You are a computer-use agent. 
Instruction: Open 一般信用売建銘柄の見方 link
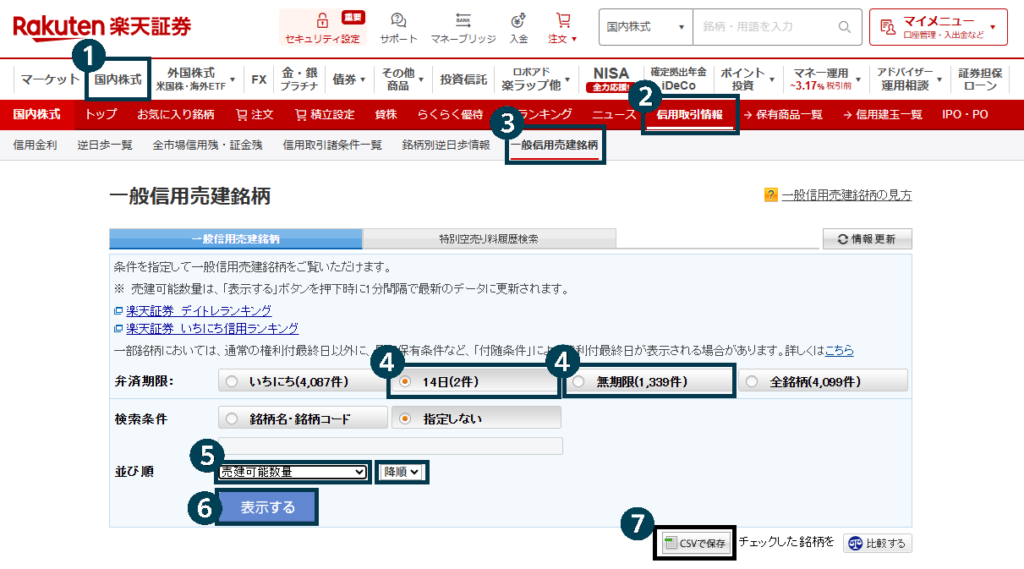click(x=846, y=195)
